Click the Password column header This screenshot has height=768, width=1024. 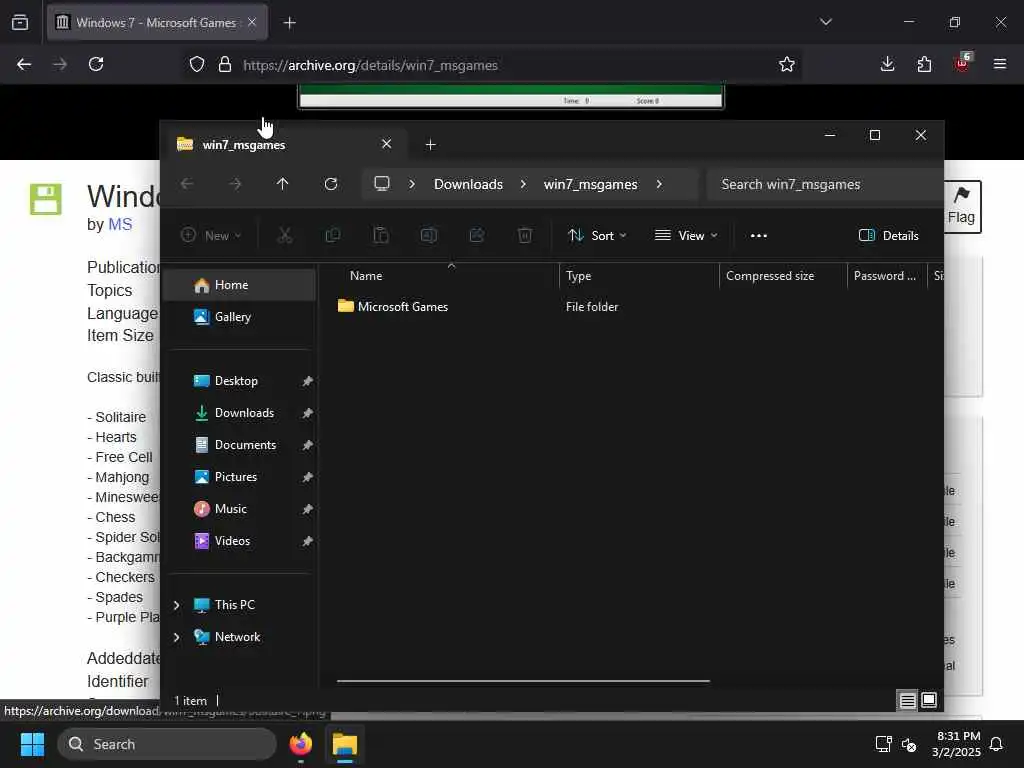click(886, 276)
